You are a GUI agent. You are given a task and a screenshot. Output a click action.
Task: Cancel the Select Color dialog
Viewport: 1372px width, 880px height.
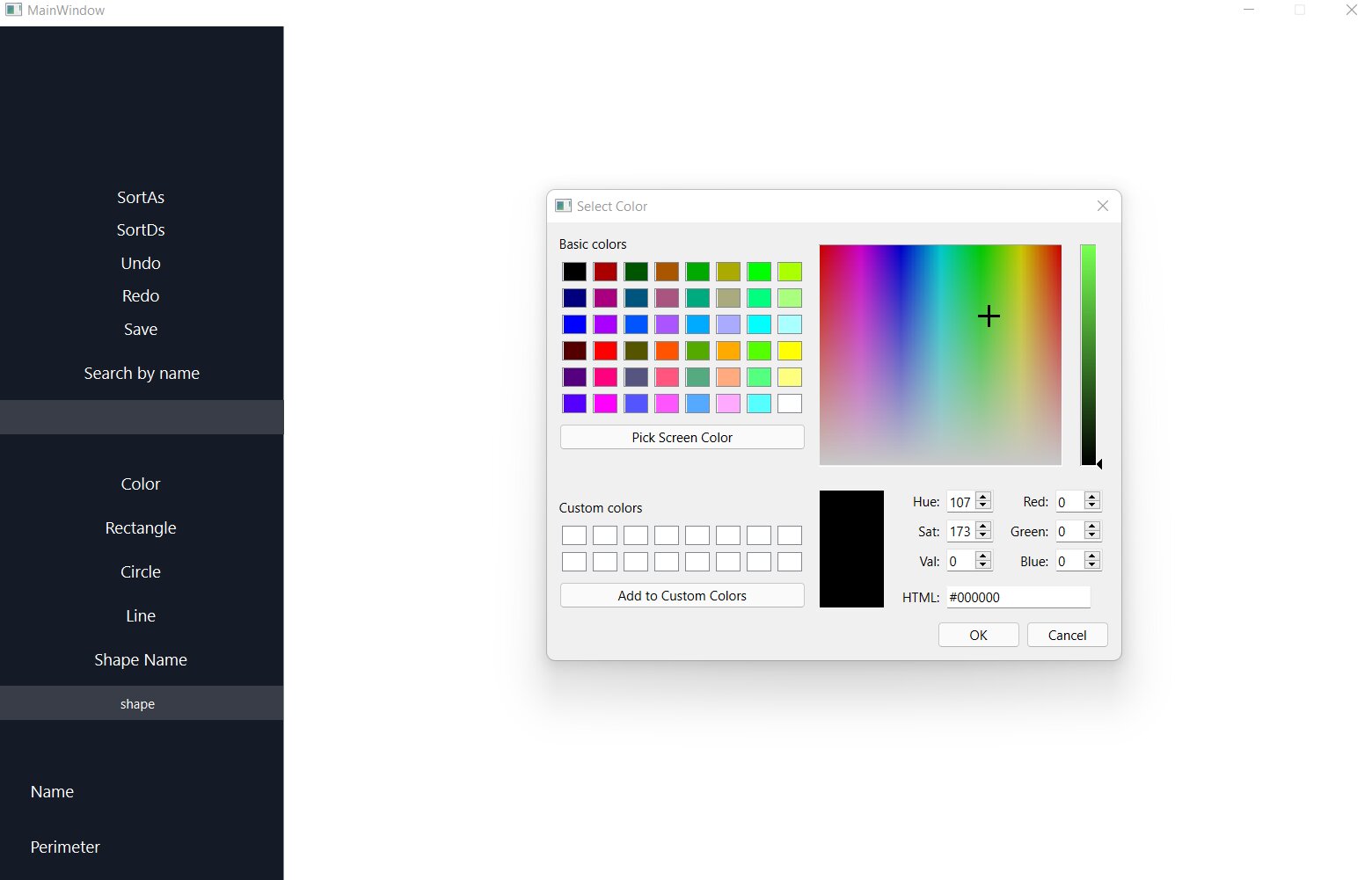coord(1067,635)
